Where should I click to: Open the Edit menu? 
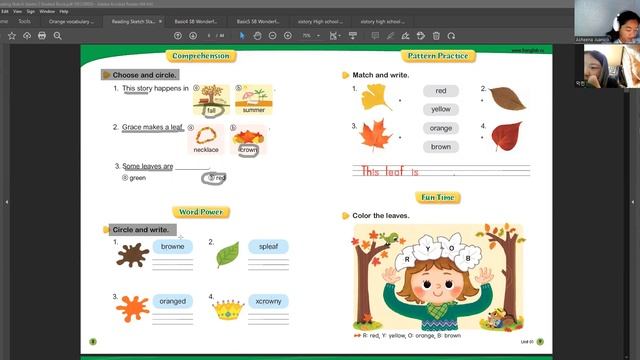[x=5, y=11]
